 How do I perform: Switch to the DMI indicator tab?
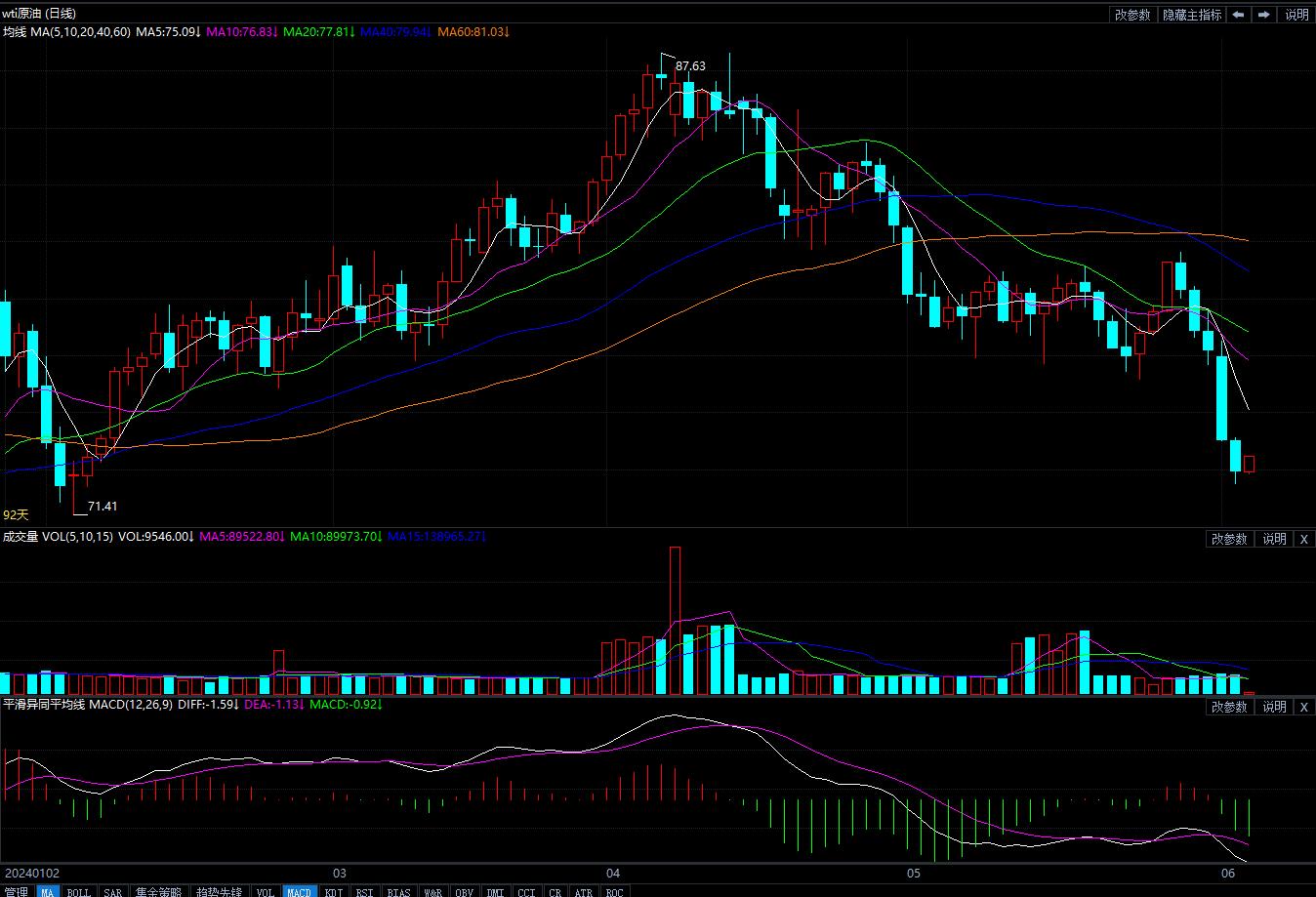pyautogui.click(x=496, y=892)
